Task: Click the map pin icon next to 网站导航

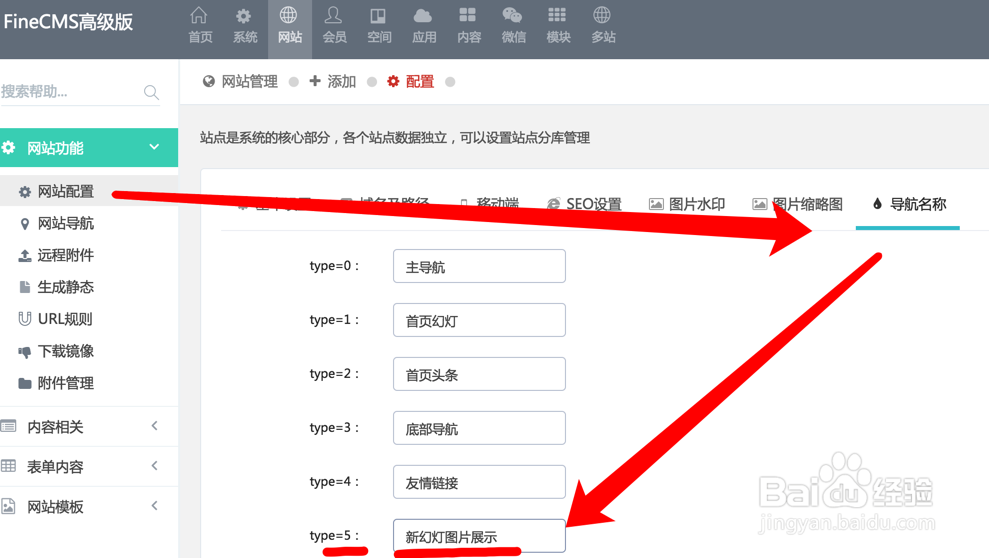Action: pos(25,224)
